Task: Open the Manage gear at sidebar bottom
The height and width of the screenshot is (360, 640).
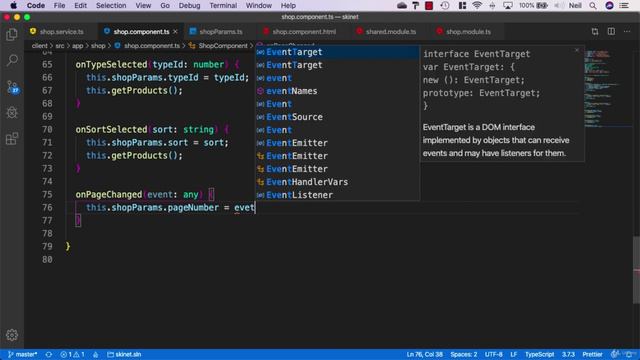Action: [12, 335]
